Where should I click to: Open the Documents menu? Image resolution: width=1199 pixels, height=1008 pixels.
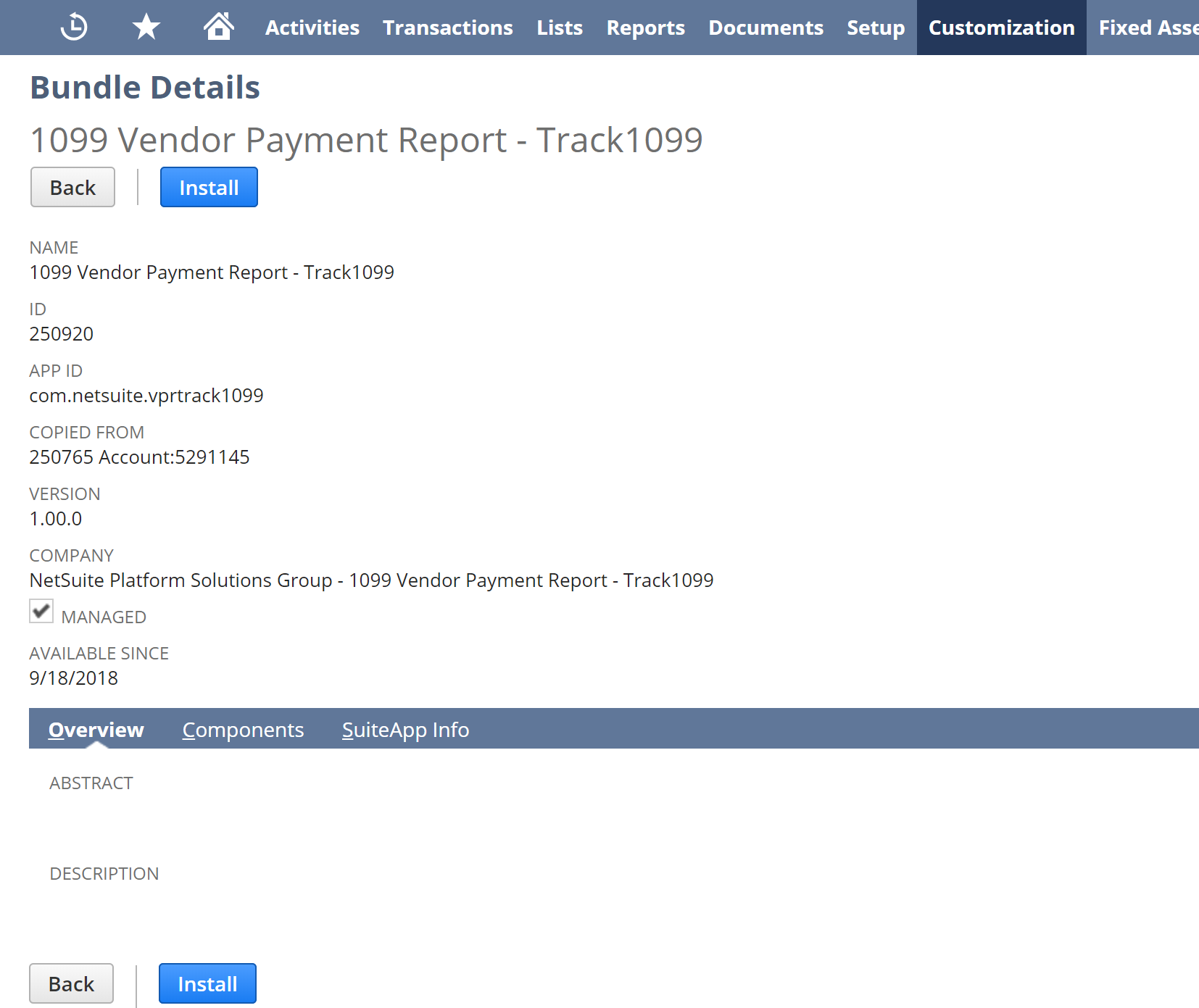click(x=766, y=28)
